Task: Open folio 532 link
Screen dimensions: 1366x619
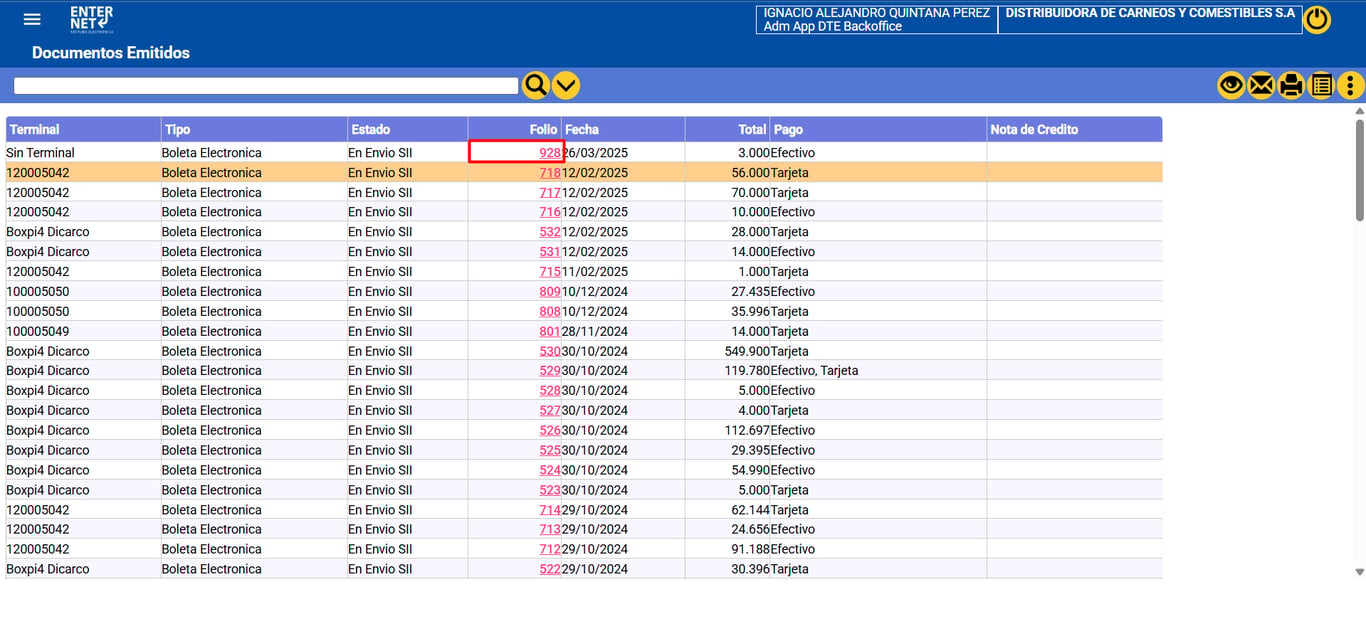Action: click(x=550, y=232)
